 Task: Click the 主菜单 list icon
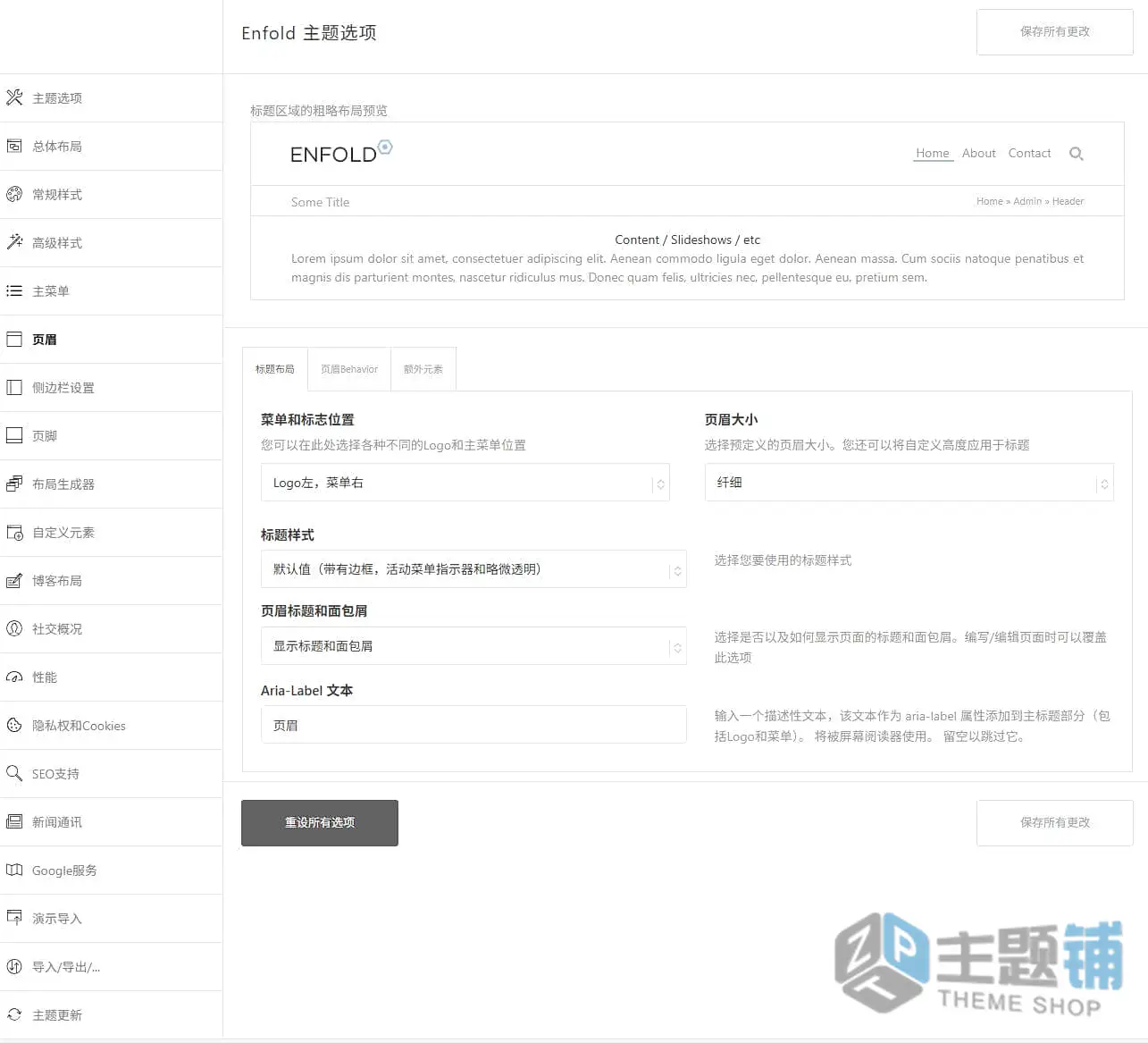[14, 290]
